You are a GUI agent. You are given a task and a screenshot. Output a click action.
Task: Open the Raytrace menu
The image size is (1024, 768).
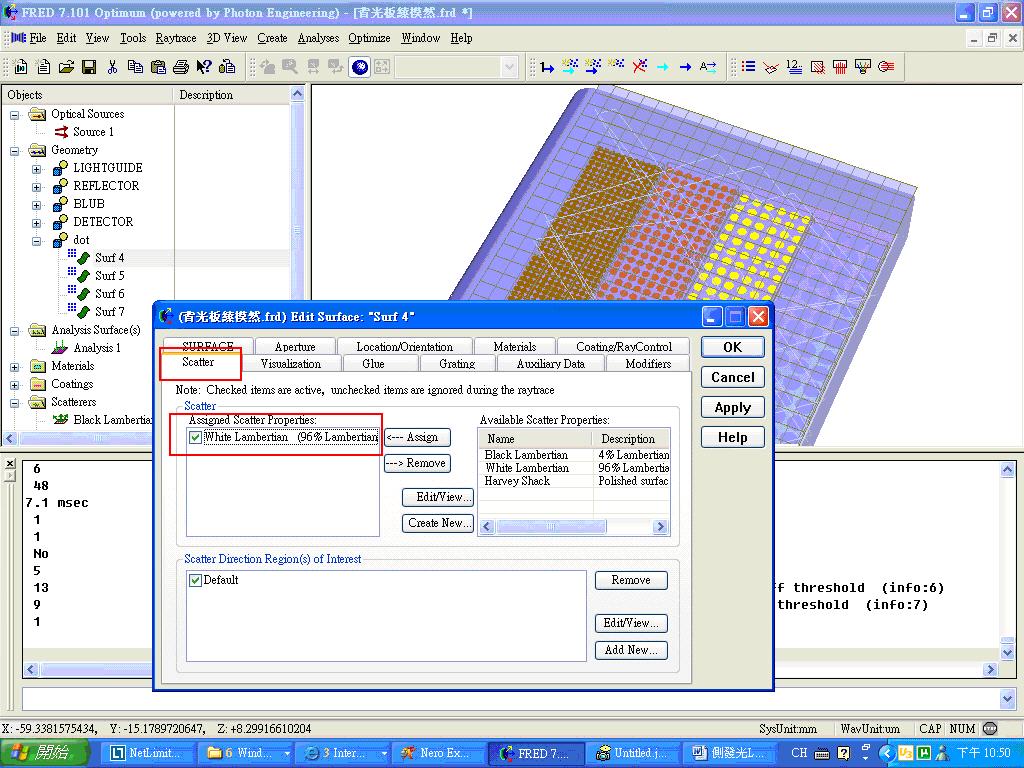[176, 38]
